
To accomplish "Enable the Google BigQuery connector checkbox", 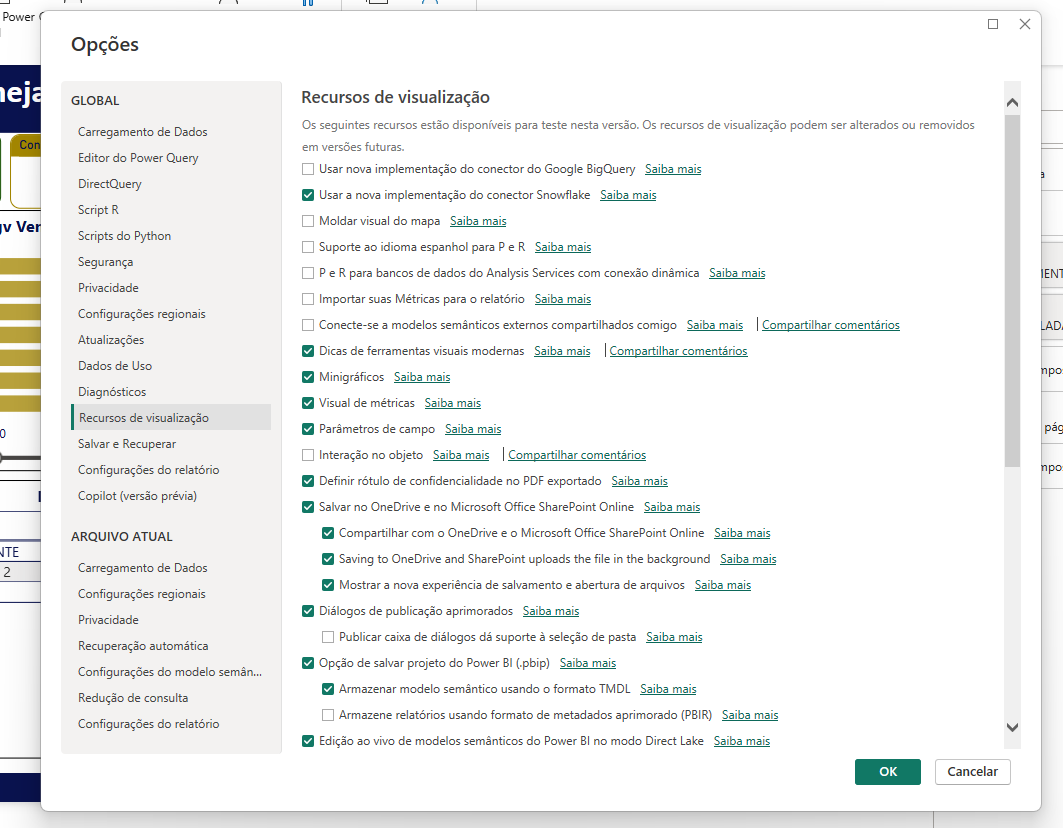I will pos(308,169).
